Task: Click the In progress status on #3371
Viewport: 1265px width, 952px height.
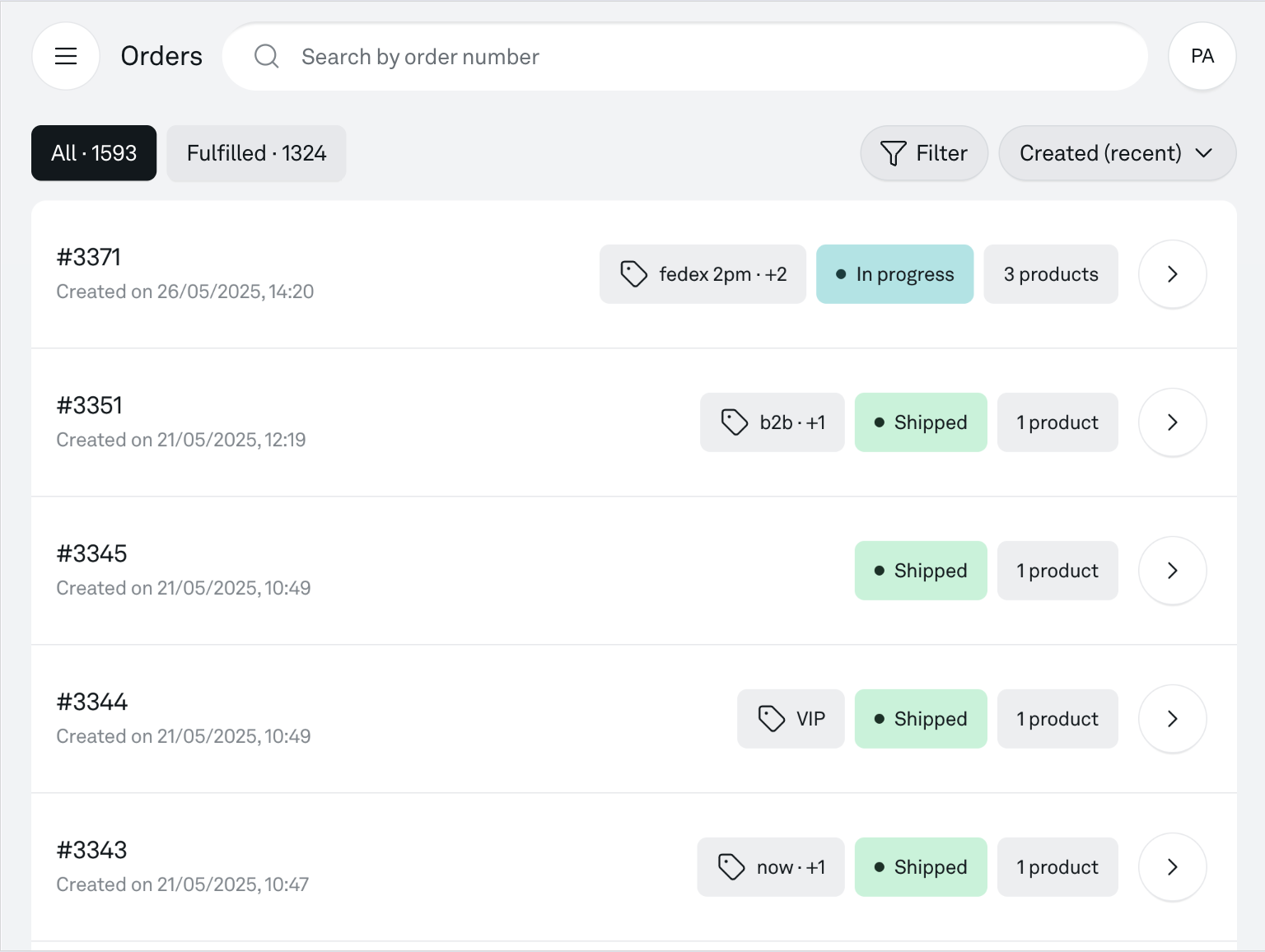Action: [x=894, y=274]
